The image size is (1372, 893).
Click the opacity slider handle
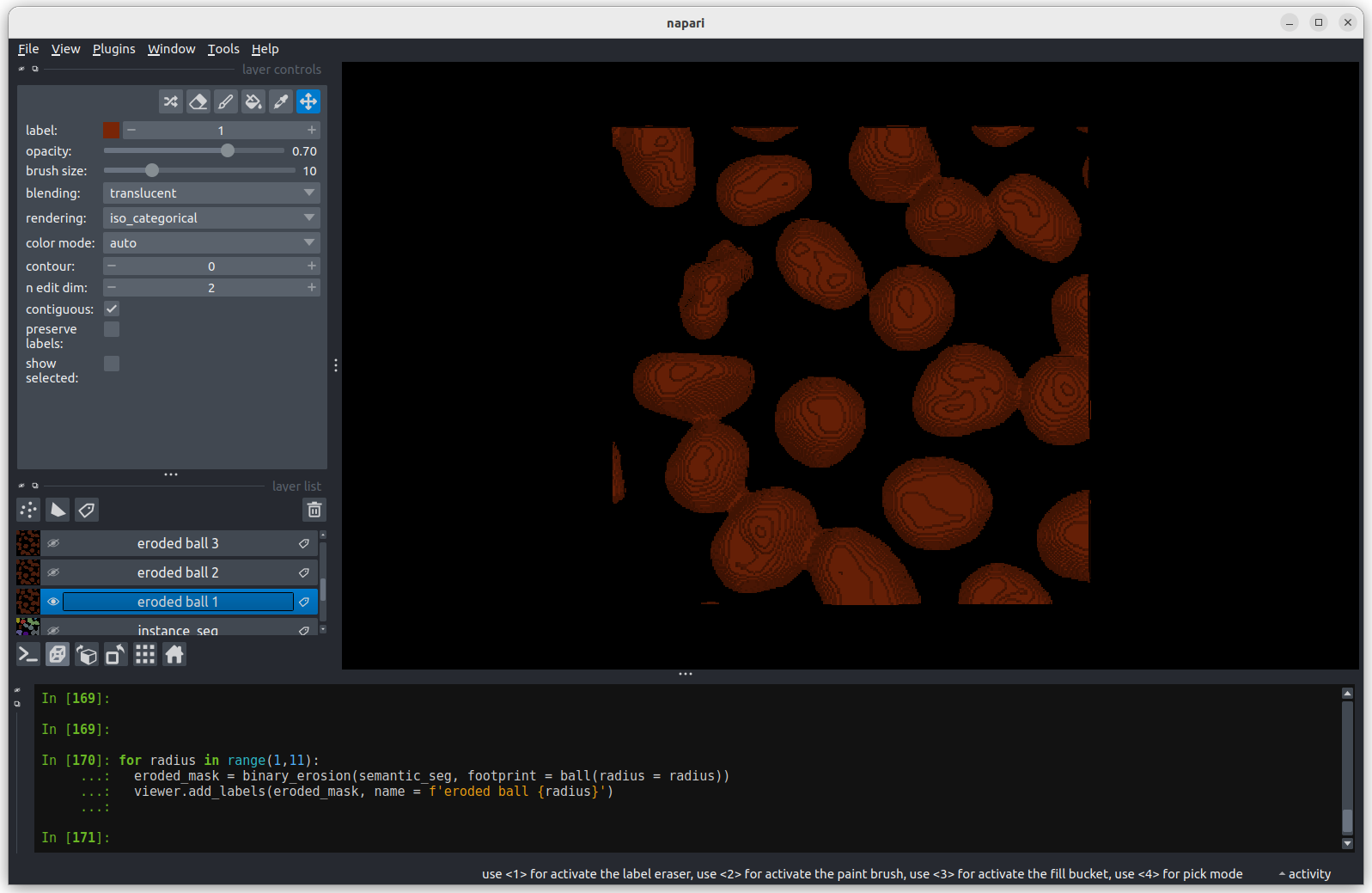228,150
